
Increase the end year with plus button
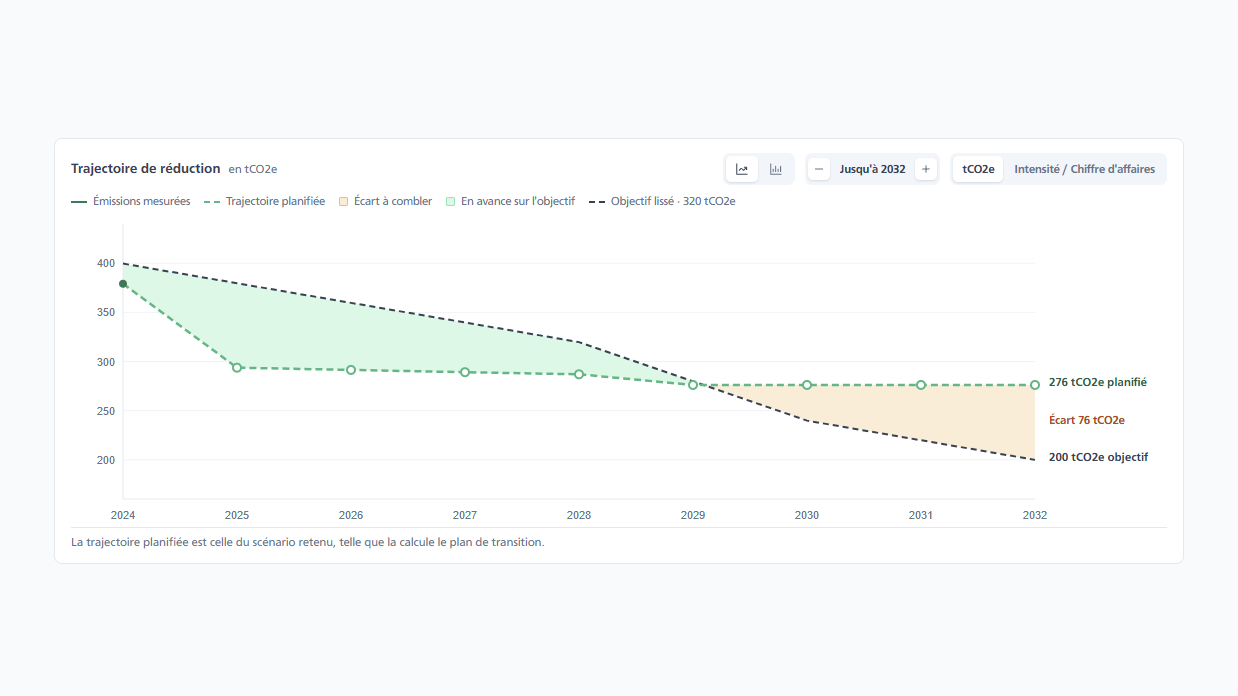coord(926,169)
